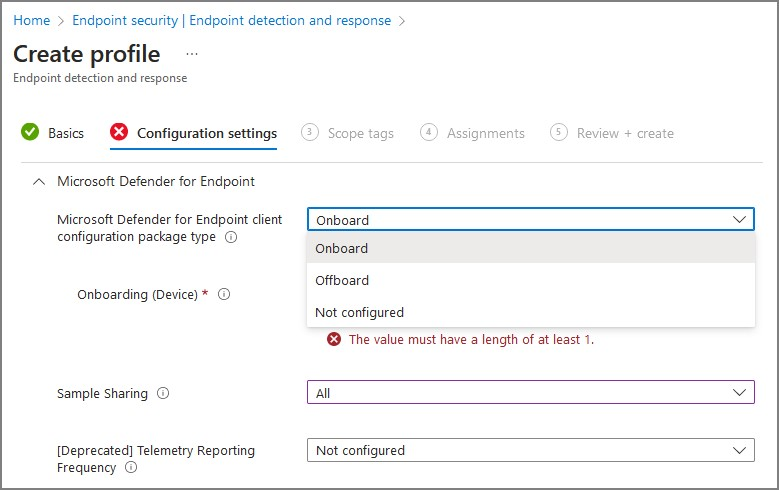Click the info icon beside Onboarding (Device)
This screenshot has height=490, width=779.
point(224,295)
